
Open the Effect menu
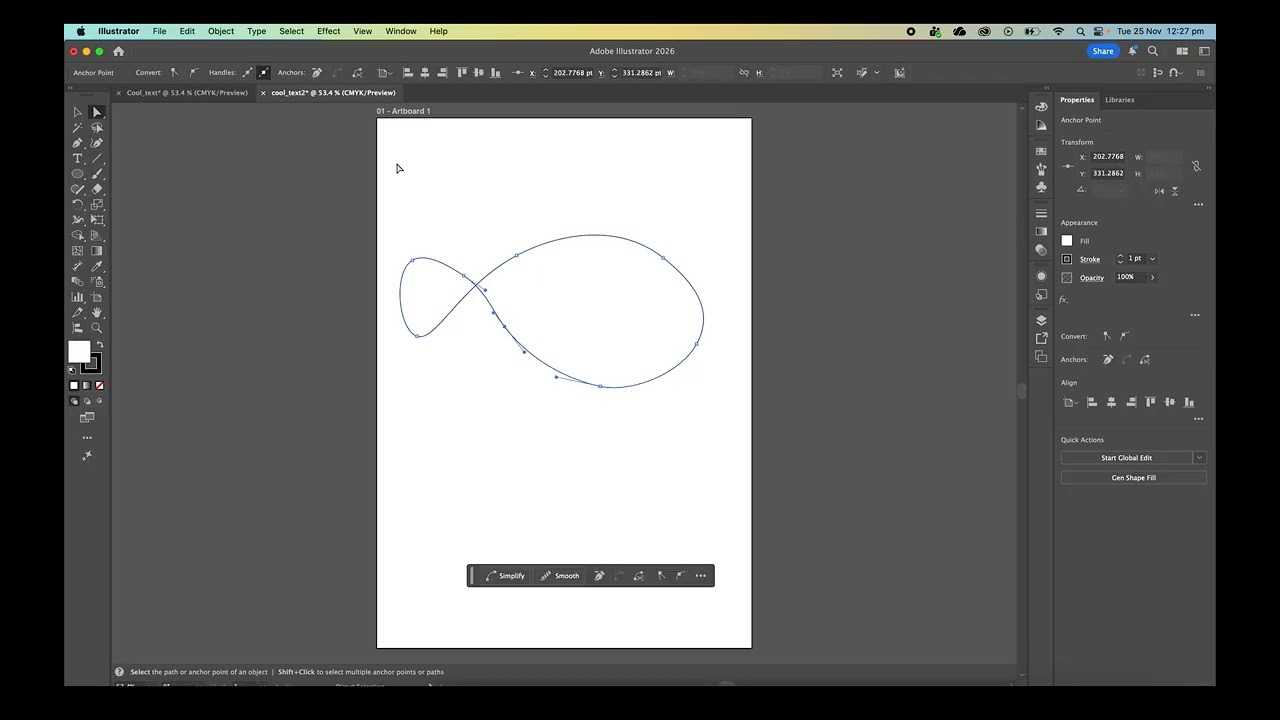329,31
